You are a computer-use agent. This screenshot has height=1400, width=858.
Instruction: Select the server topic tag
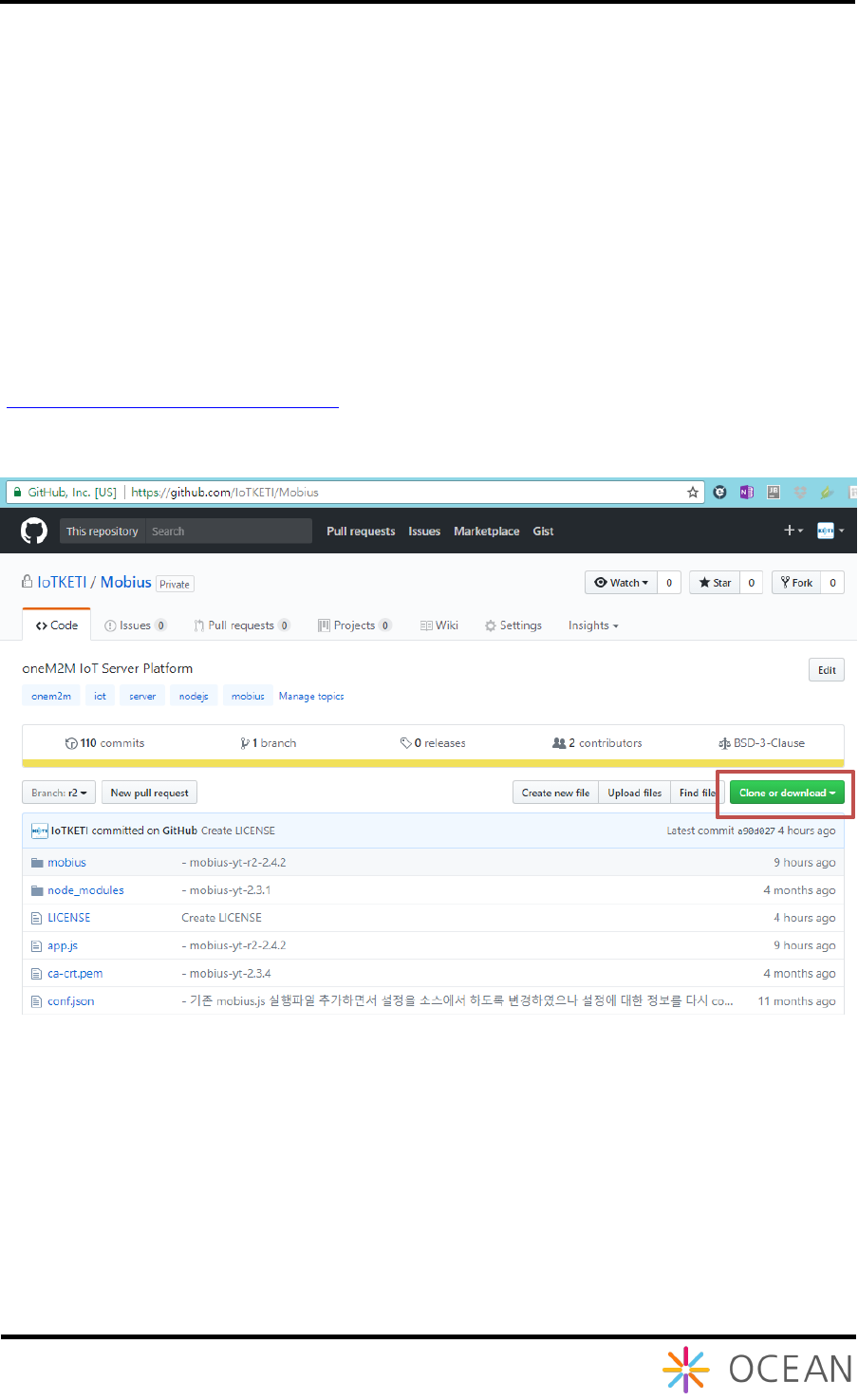point(142,696)
